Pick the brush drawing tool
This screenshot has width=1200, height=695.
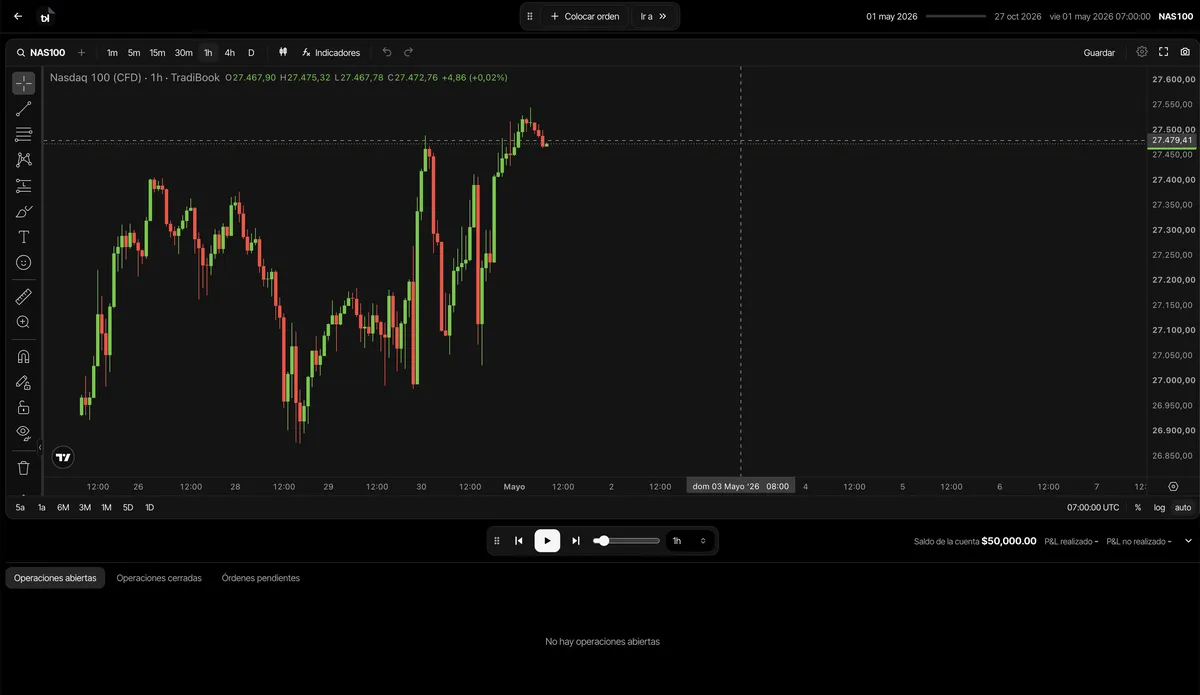24,211
